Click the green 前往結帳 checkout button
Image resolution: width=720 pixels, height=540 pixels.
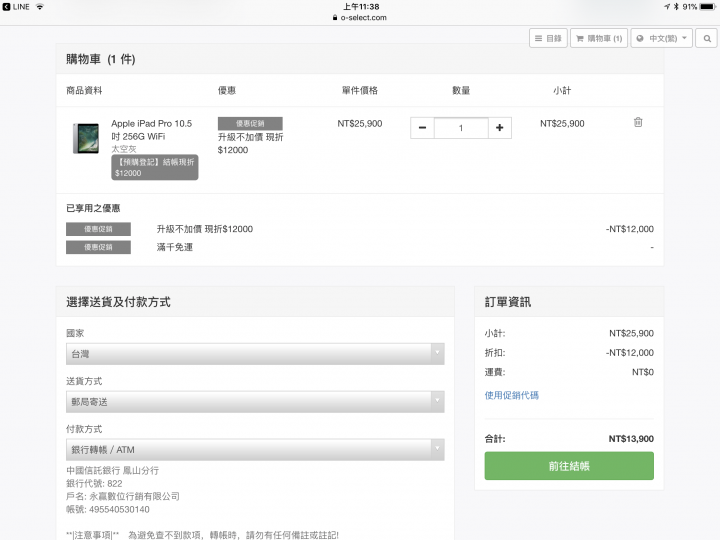[x=569, y=466]
